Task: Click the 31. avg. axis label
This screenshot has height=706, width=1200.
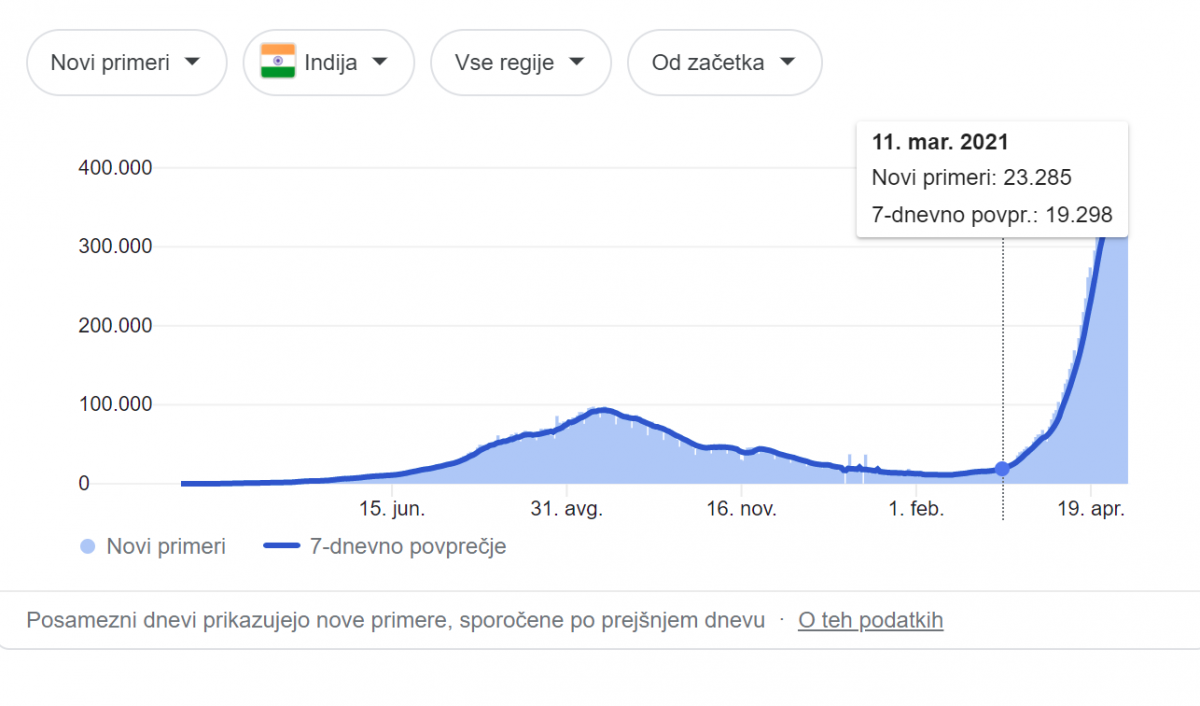Action: tap(566, 510)
